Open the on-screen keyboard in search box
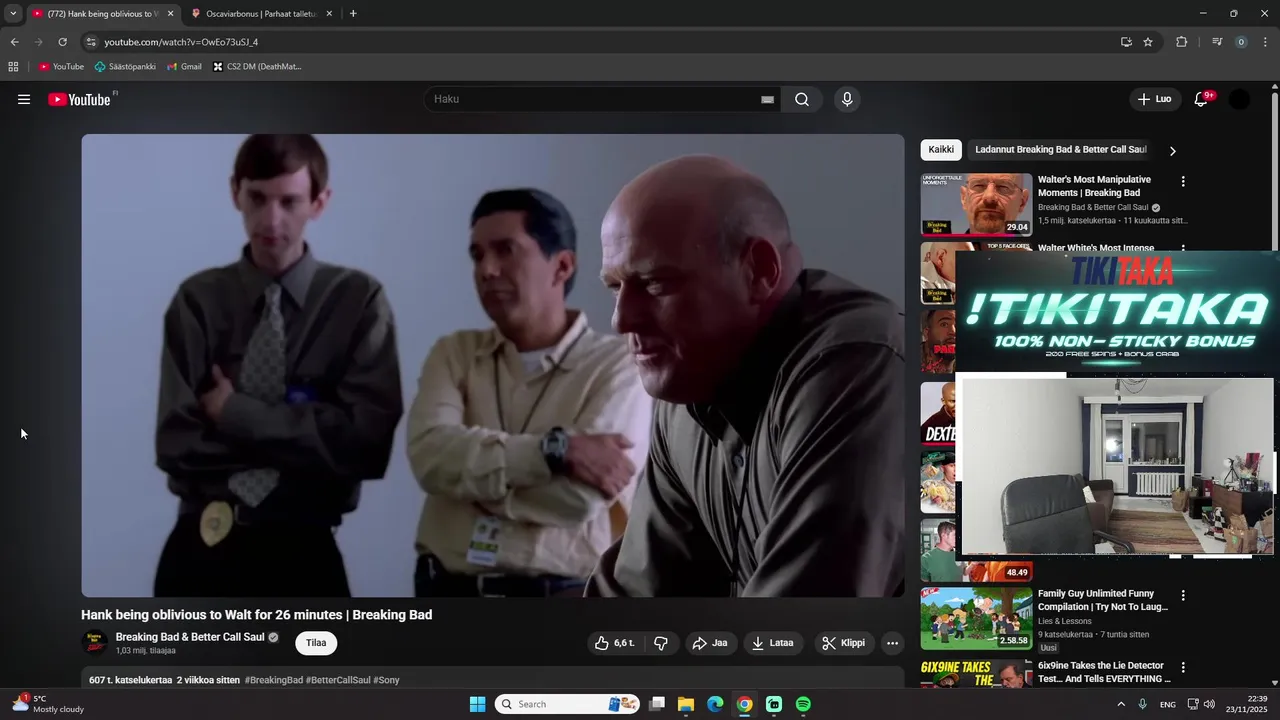The image size is (1280, 720). (767, 100)
